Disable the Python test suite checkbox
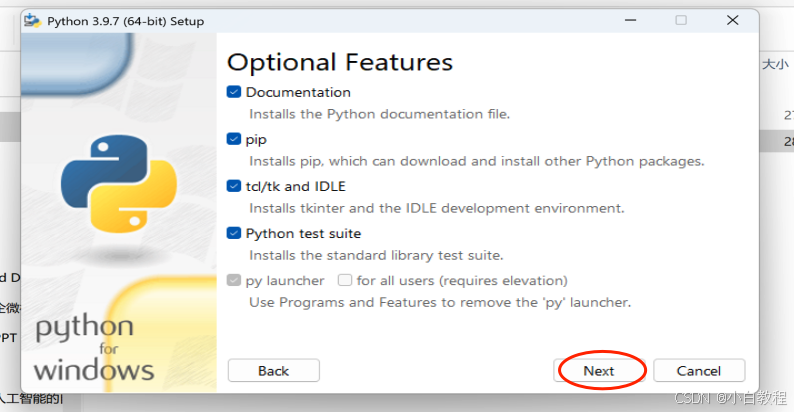 [x=233, y=233]
